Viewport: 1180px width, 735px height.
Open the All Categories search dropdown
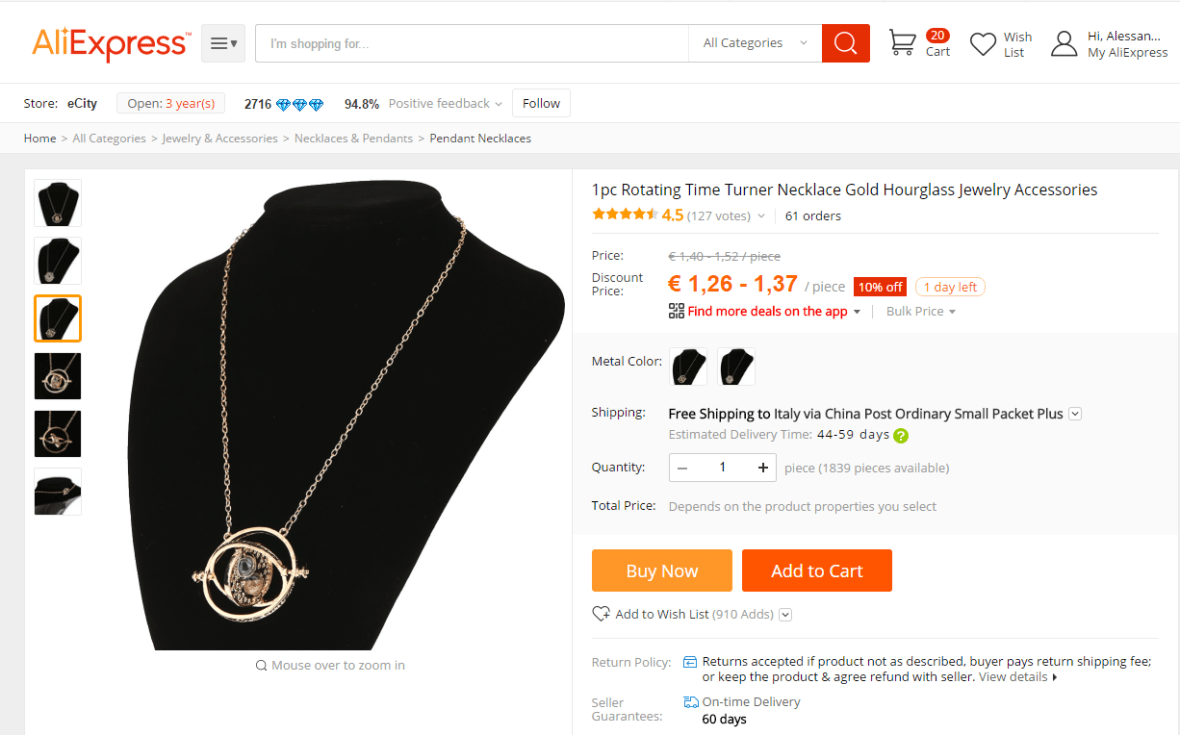click(755, 43)
